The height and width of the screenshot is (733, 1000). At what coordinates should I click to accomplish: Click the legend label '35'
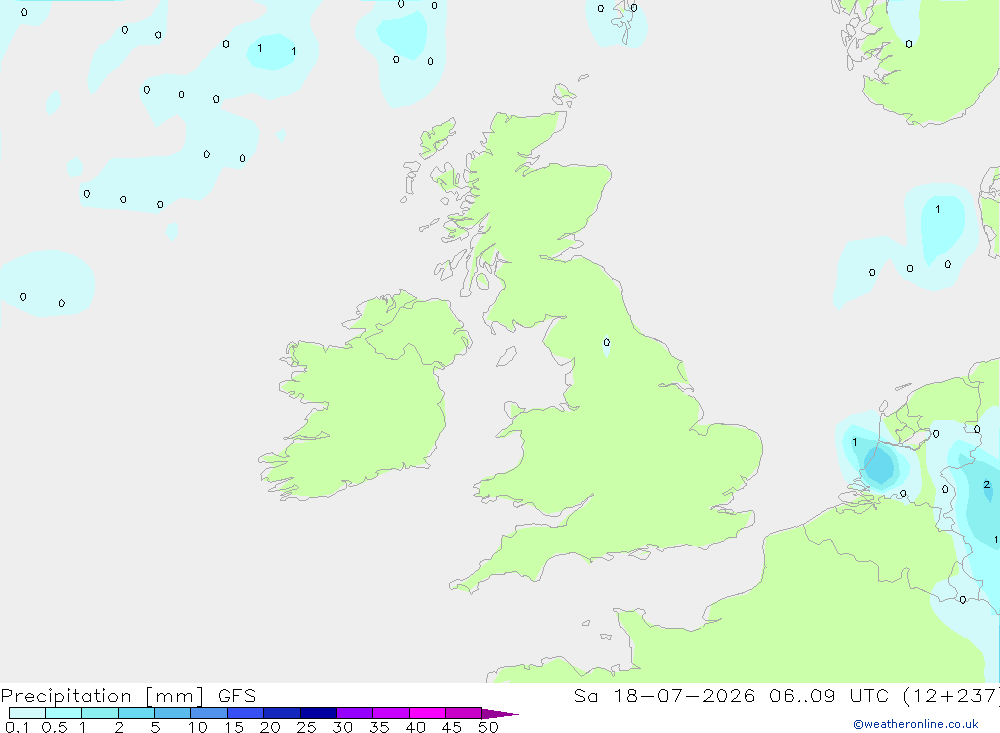coord(379,727)
